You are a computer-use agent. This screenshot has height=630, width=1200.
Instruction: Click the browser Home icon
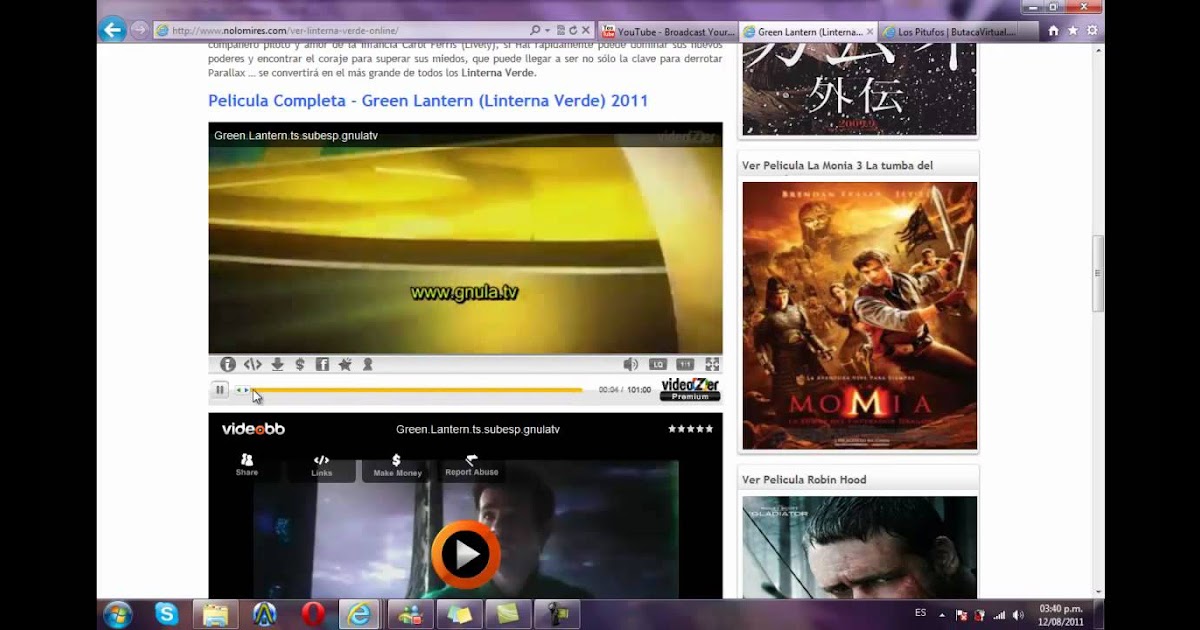(x=1053, y=31)
